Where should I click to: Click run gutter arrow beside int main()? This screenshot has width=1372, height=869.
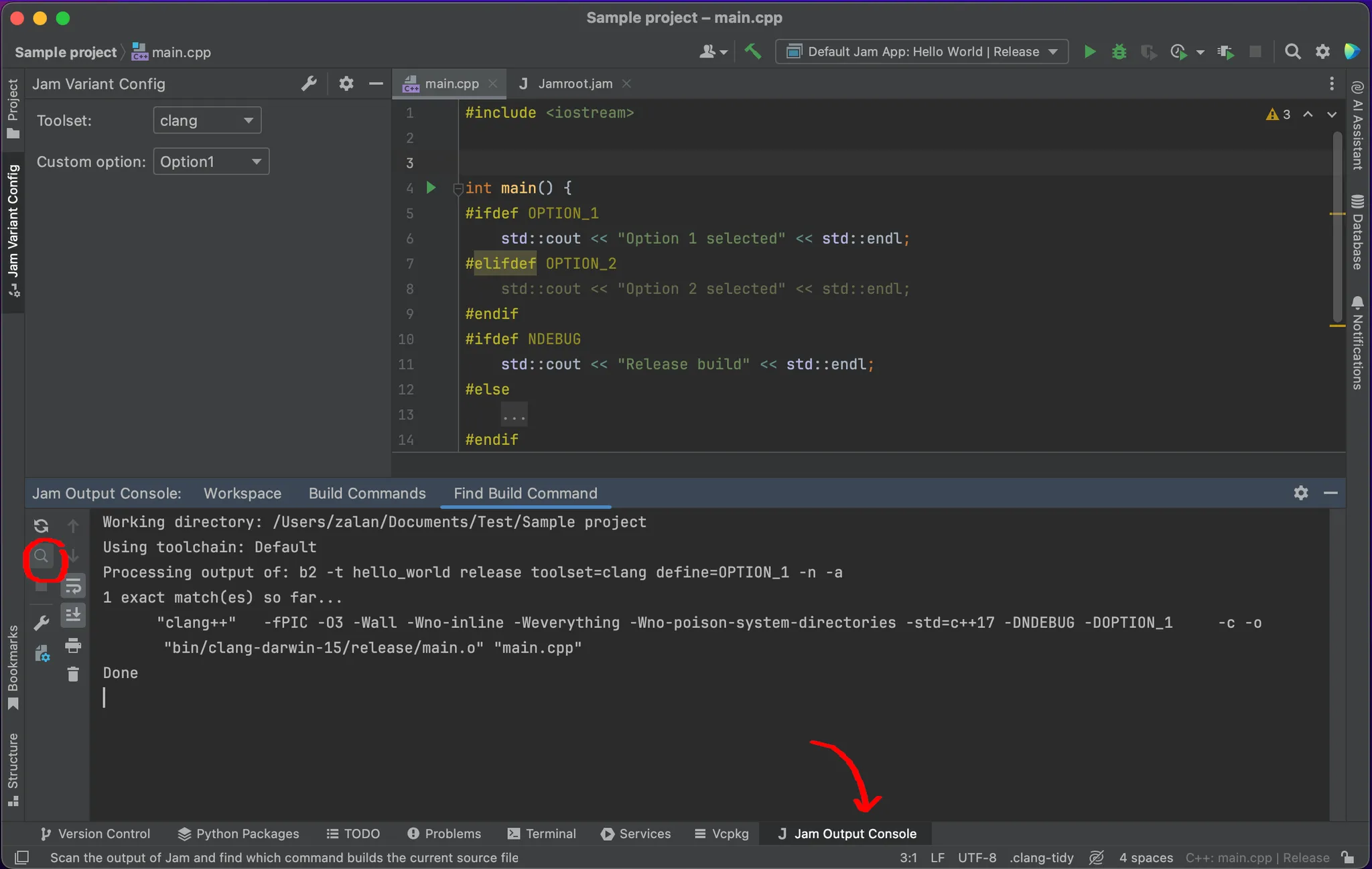431,188
